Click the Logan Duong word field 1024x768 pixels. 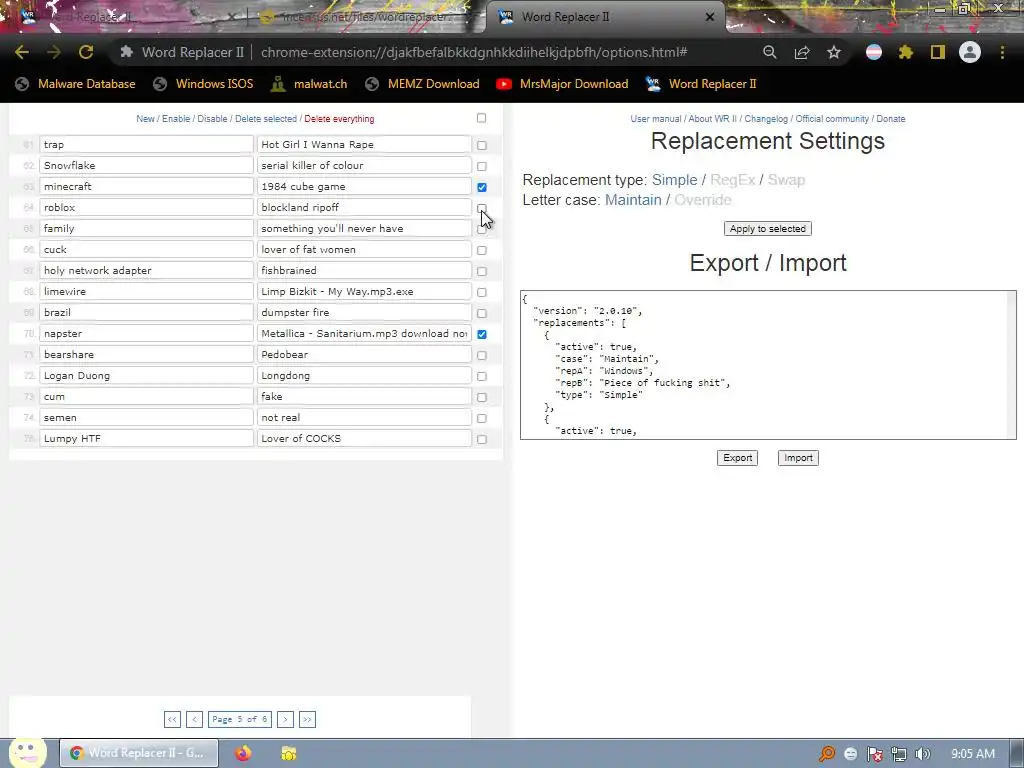tap(146, 376)
